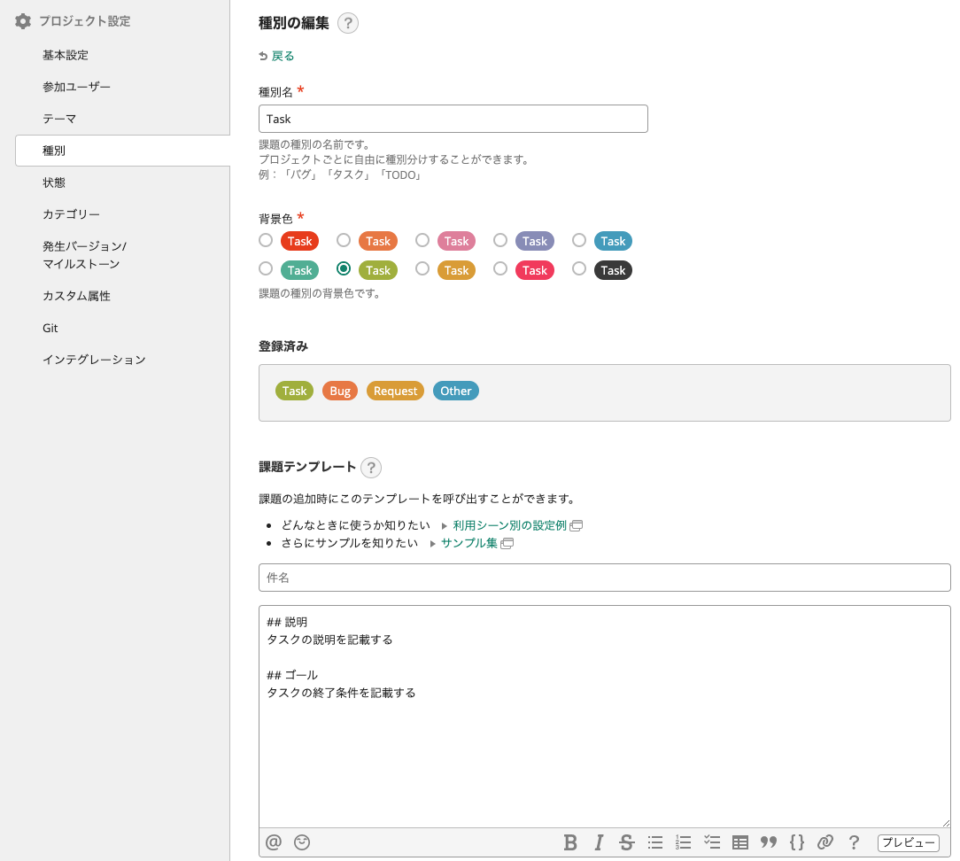
Task: Choose the purple Task background color
Action: 500,241
